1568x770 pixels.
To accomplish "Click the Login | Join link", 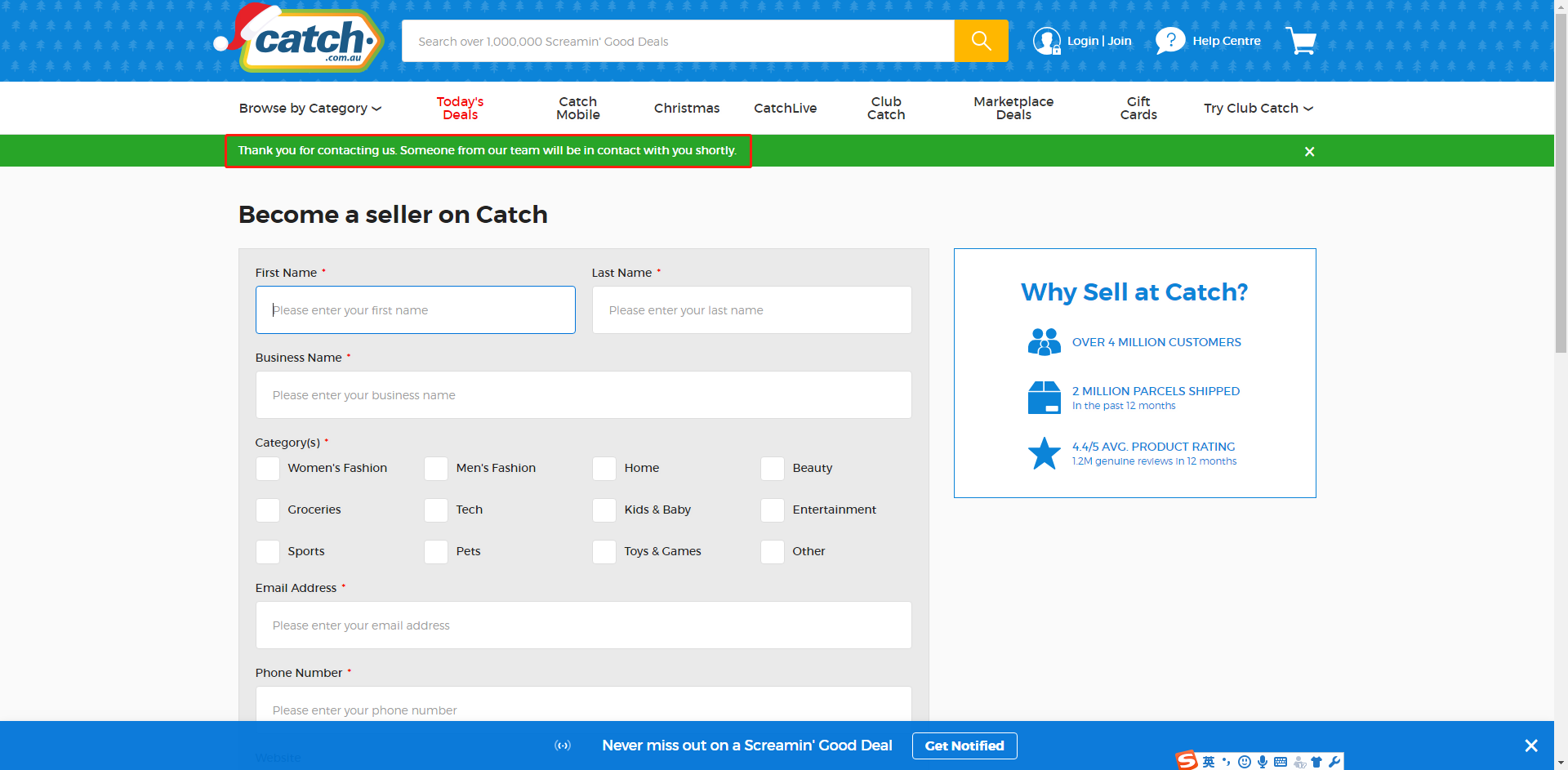I will pyautogui.click(x=1099, y=41).
